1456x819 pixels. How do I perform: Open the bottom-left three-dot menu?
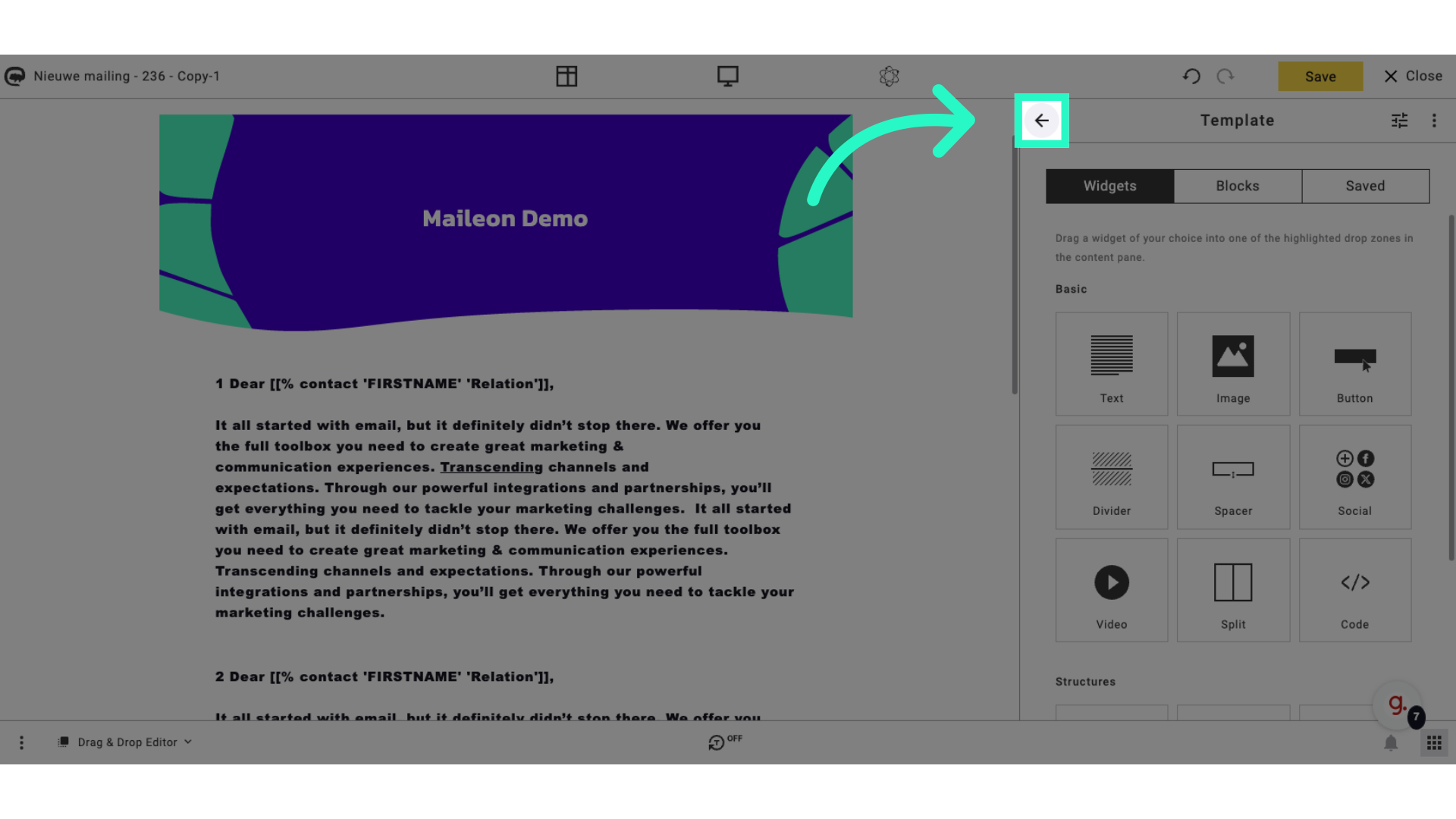(21, 742)
